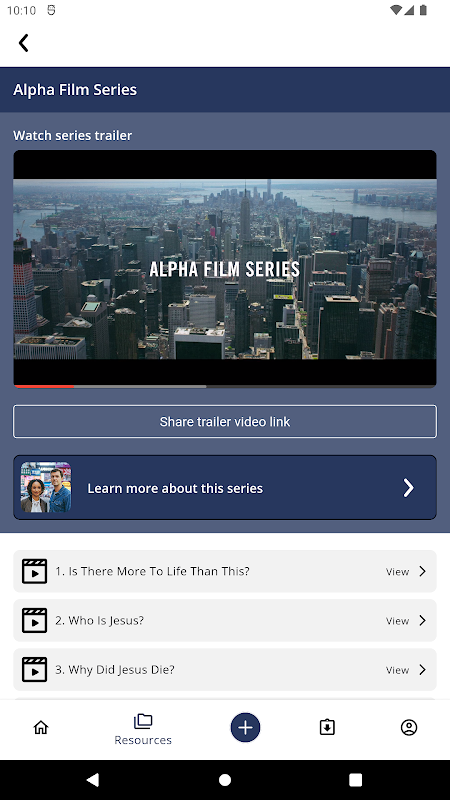This screenshot has height=800, width=450.
Task: Click film clapper icon for episode 1
Action: 35,571
